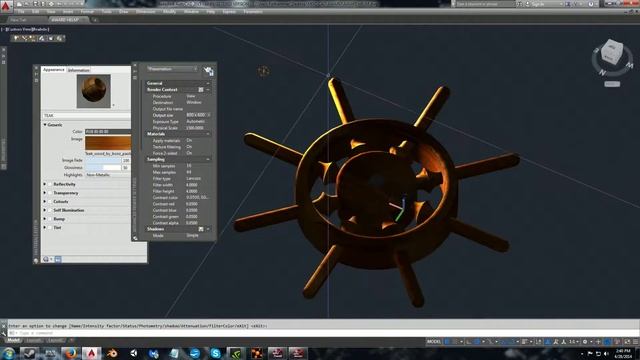The width and height of the screenshot is (640, 360).
Task: Open the Modify menu
Action: tap(169, 12)
